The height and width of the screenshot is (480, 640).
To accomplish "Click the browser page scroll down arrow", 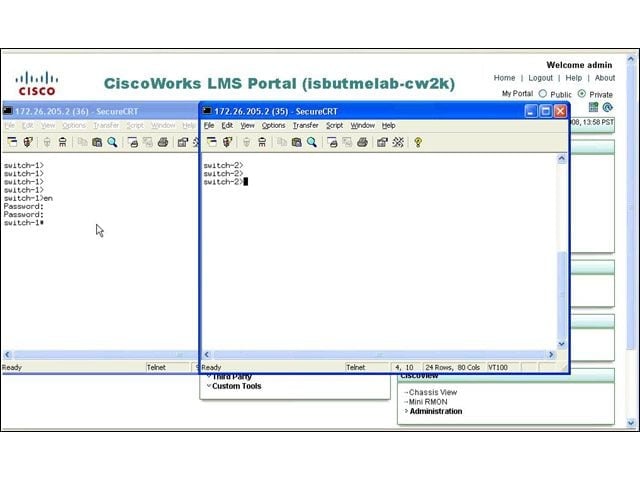I will tap(631, 423).
